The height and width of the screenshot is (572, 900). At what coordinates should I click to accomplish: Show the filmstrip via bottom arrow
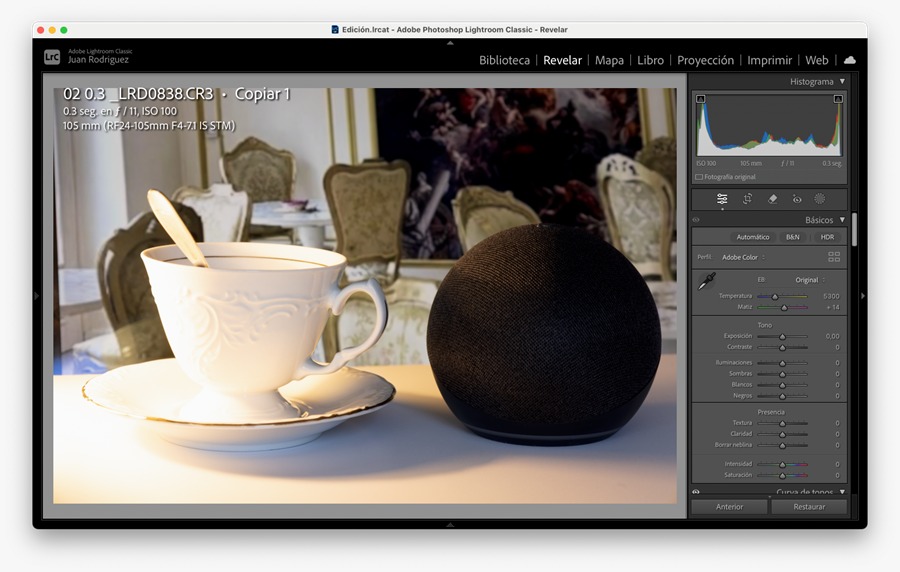click(x=450, y=524)
